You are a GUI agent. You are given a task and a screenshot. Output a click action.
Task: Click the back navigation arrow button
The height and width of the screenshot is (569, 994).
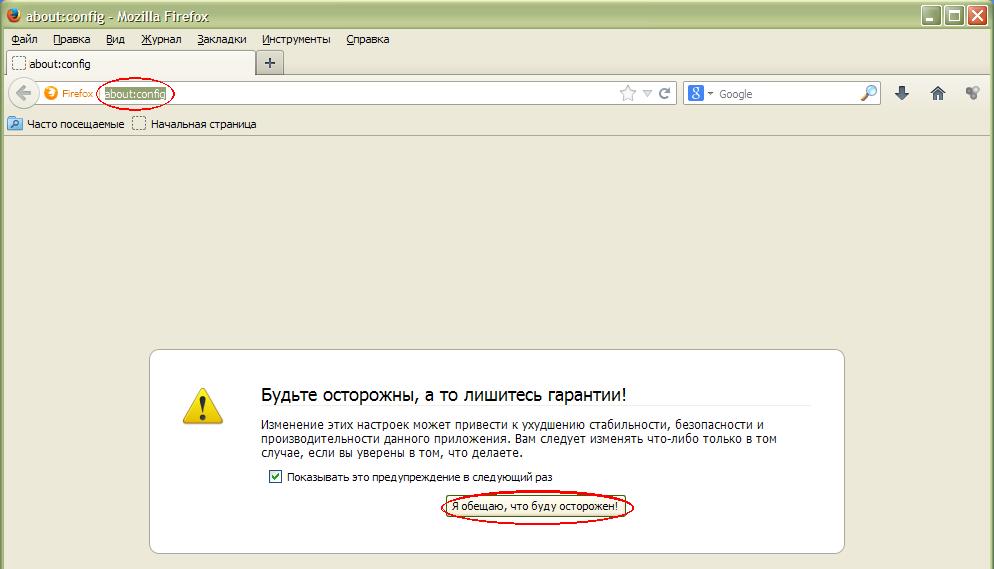click(23, 94)
